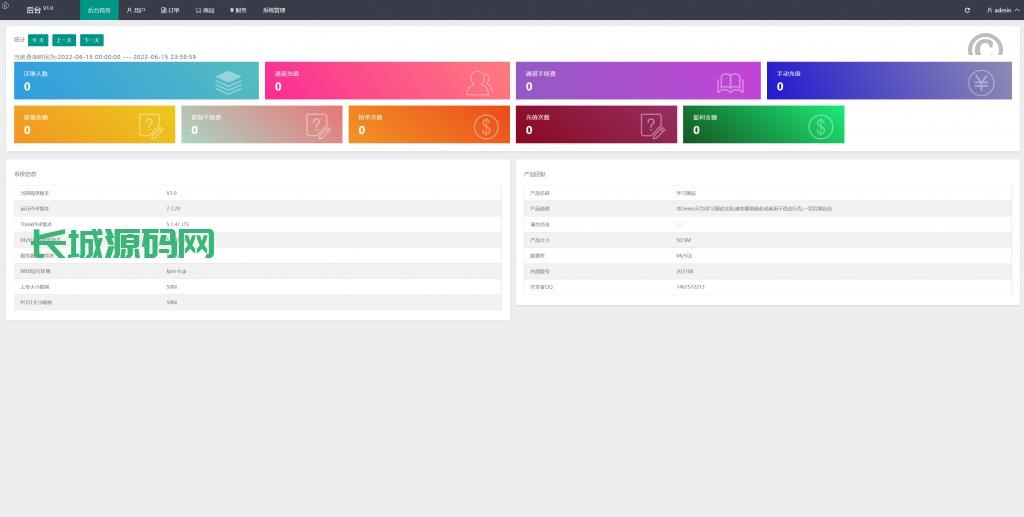Click the 下一天 (Next day) button
This screenshot has height=517, width=1024.
point(91,40)
